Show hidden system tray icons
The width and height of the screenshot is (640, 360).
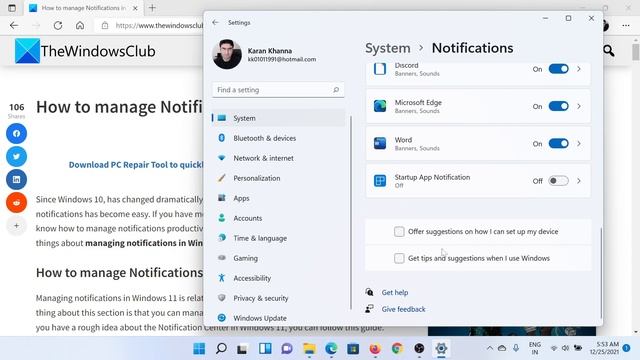pyautogui.click(x=489, y=348)
